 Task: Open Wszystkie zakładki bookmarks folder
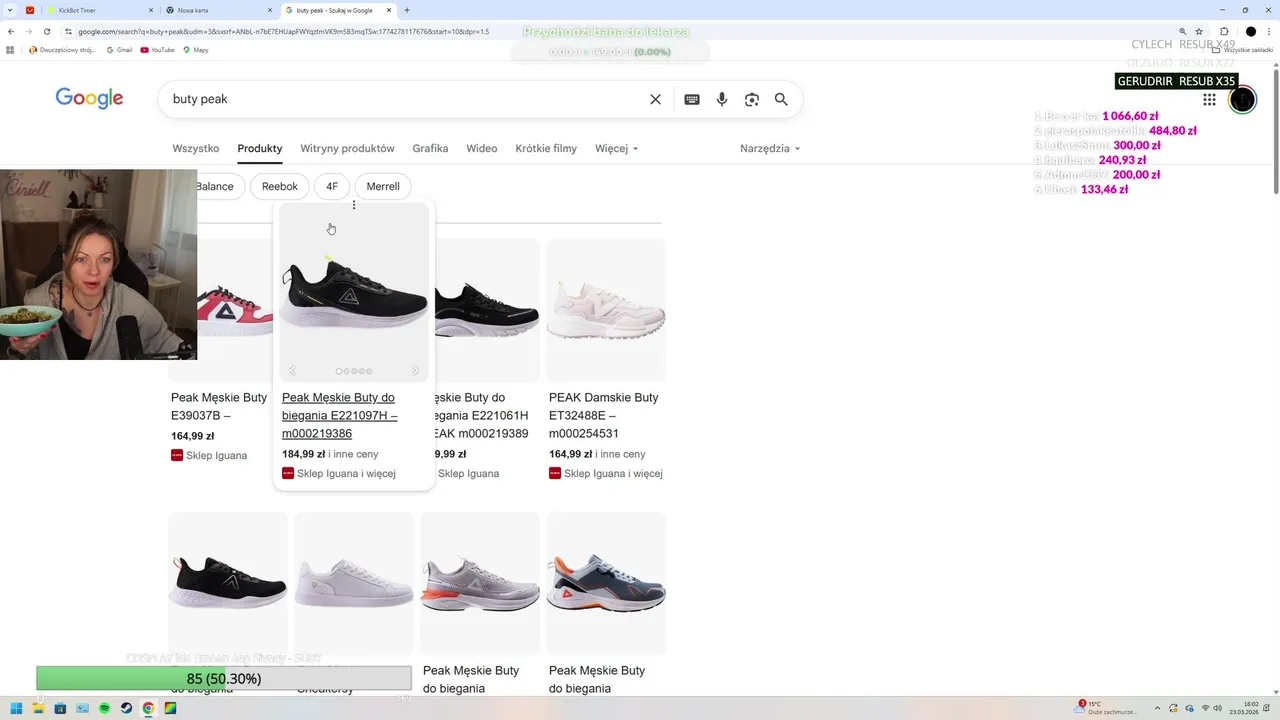[x=1244, y=49]
